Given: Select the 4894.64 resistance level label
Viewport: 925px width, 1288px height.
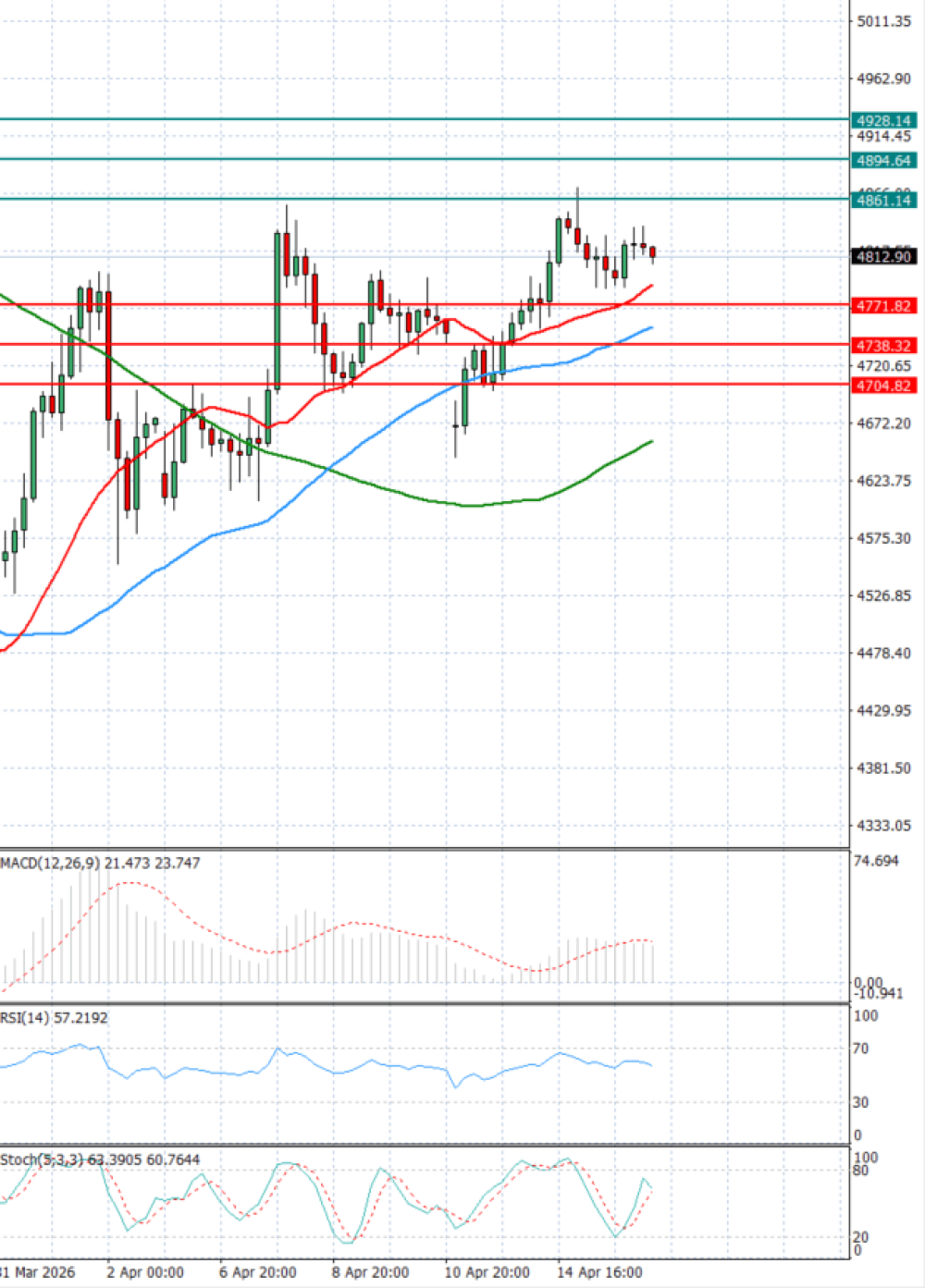Looking at the screenshot, I should pyautogui.click(x=883, y=161).
